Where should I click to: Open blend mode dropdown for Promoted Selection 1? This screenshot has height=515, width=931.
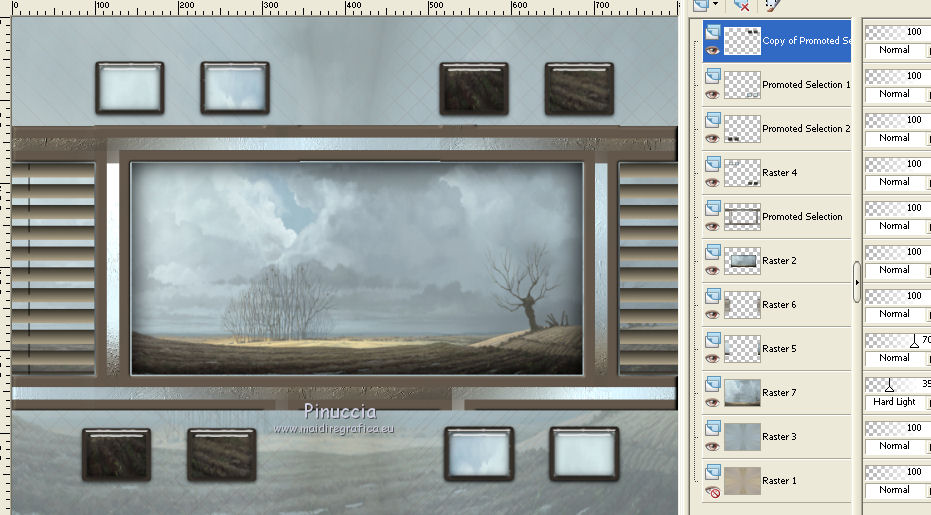point(898,94)
